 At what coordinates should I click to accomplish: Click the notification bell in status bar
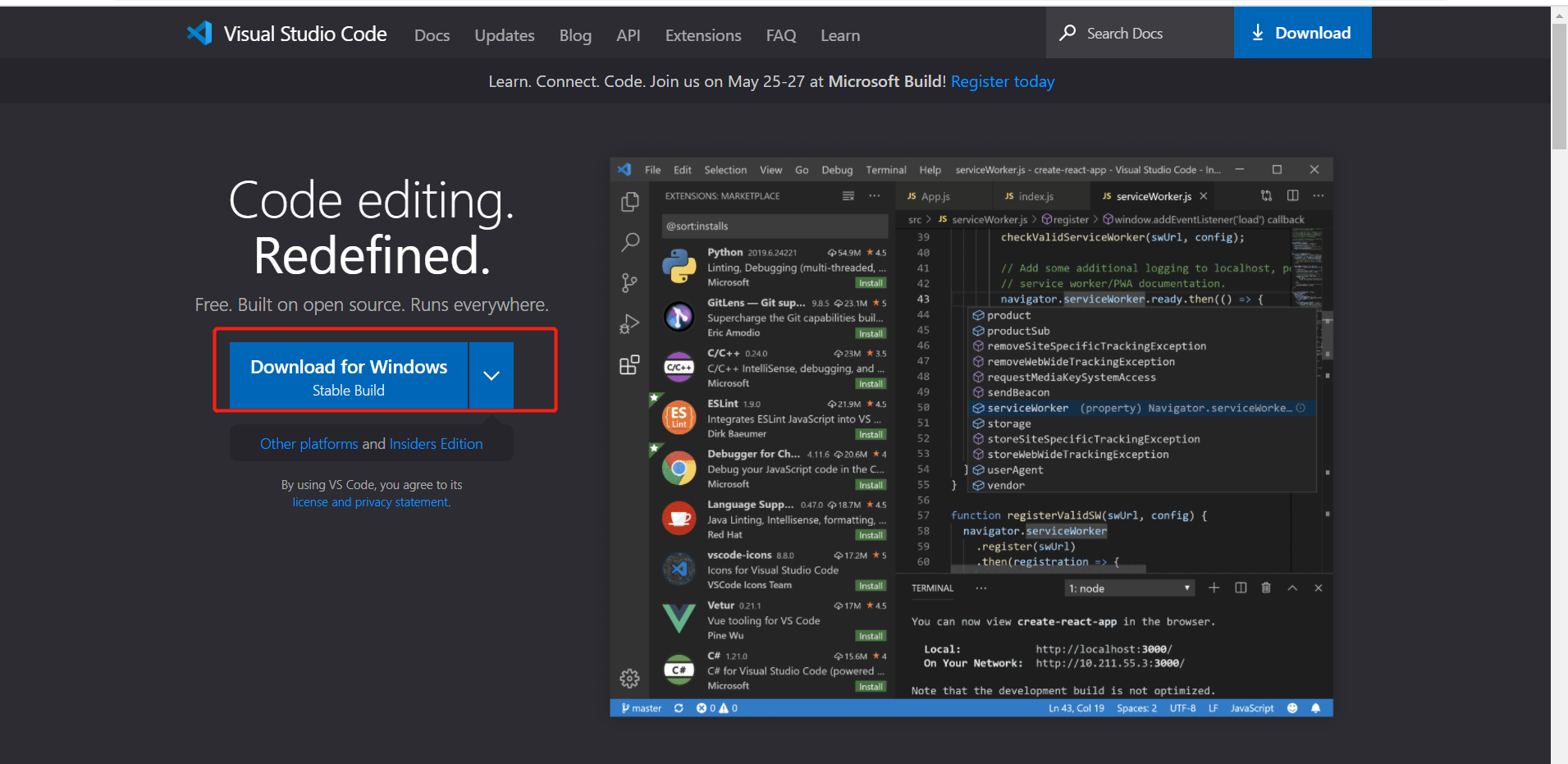[1316, 708]
